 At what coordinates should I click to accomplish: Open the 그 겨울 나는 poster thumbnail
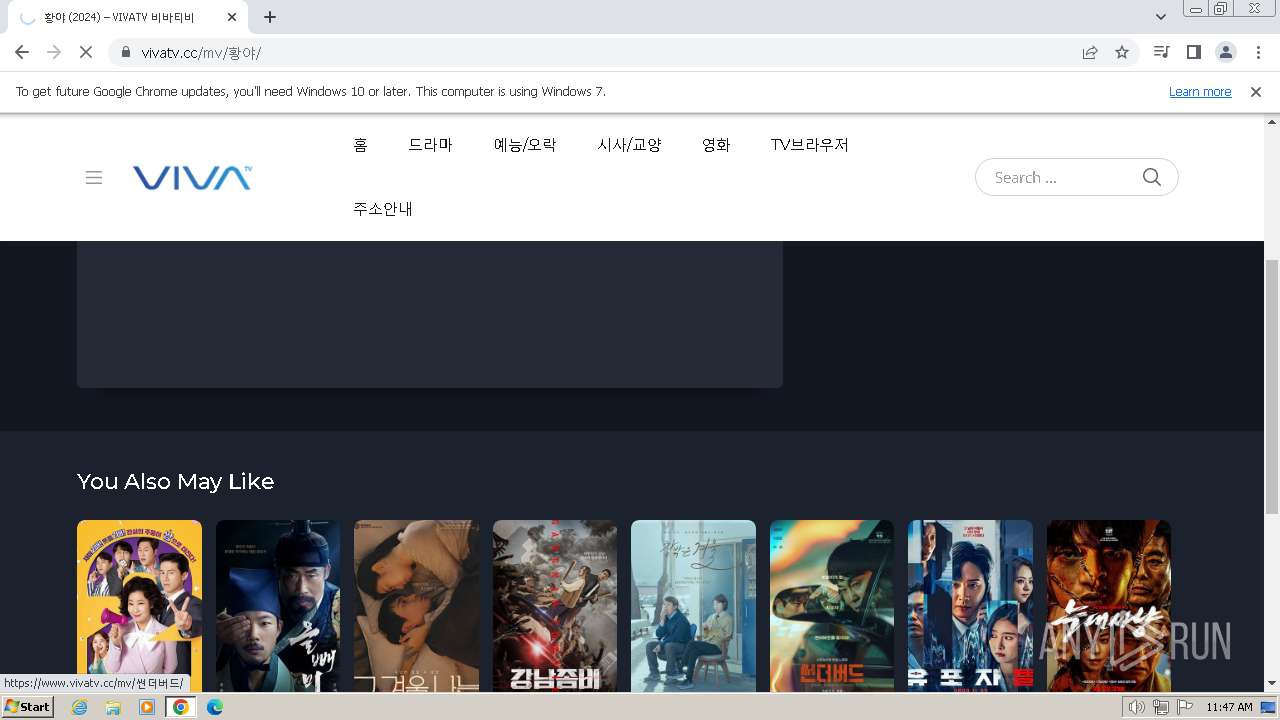[416, 606]
